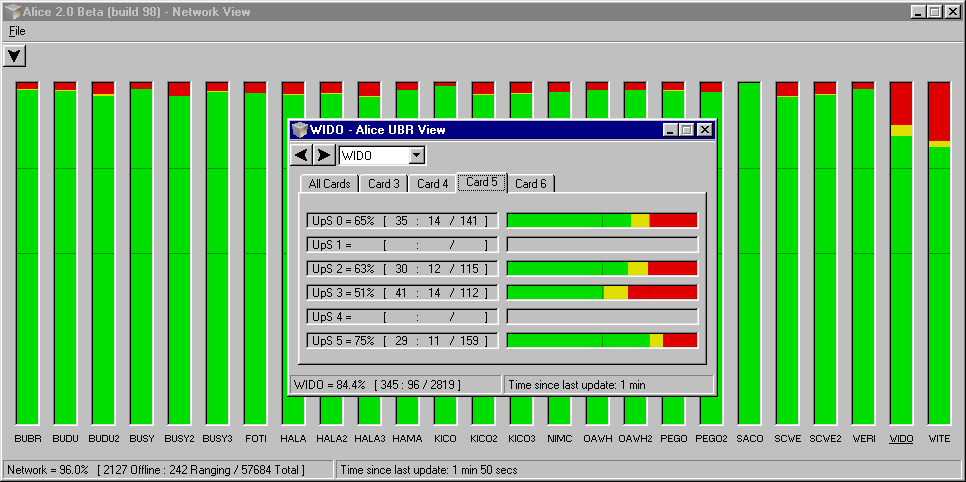Select the WIDO node bar label
This screenshot has height=482, width=966.
(x=901, y=439)
